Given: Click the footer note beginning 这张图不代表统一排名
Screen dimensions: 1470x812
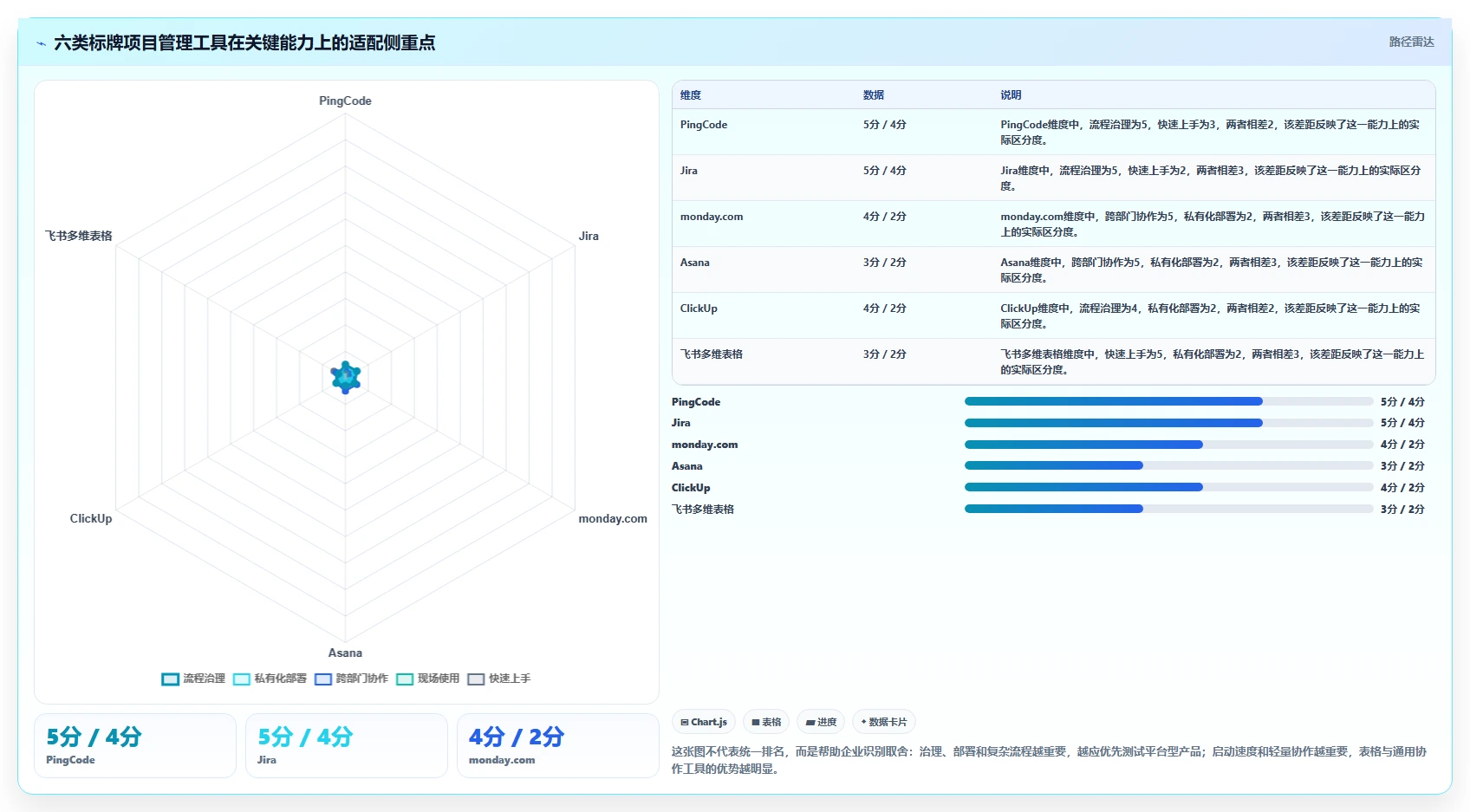Looking at the screenshot, I should pyautogui.click(x=1049, y=760).
